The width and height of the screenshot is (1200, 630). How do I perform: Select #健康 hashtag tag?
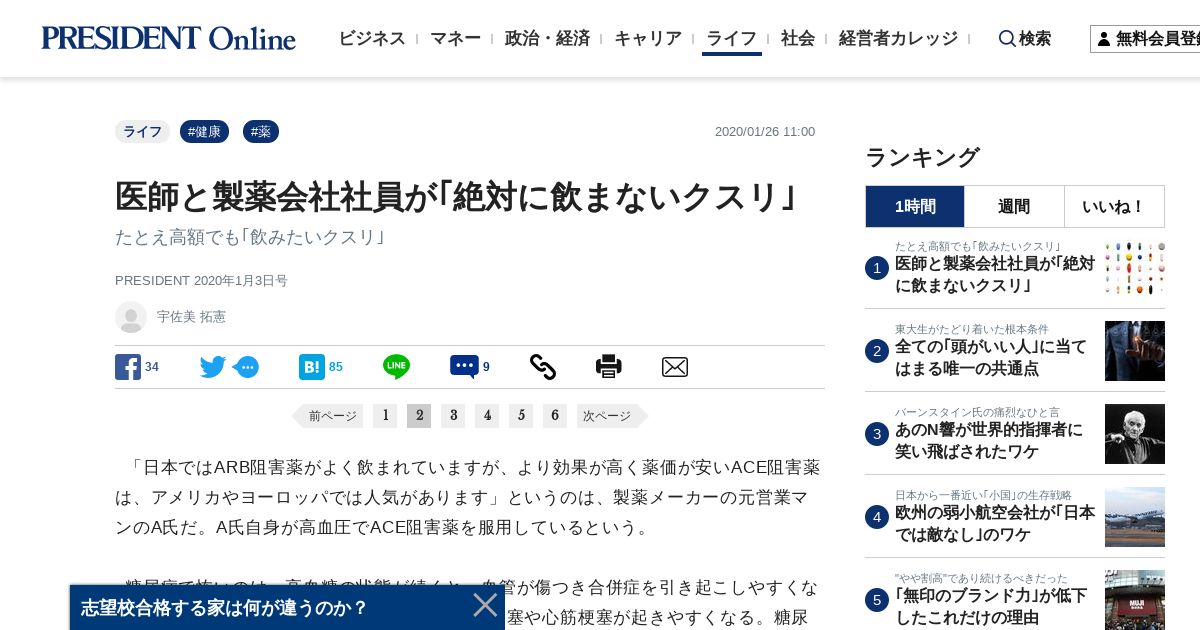pyautogui.click(x=204, y=132)
